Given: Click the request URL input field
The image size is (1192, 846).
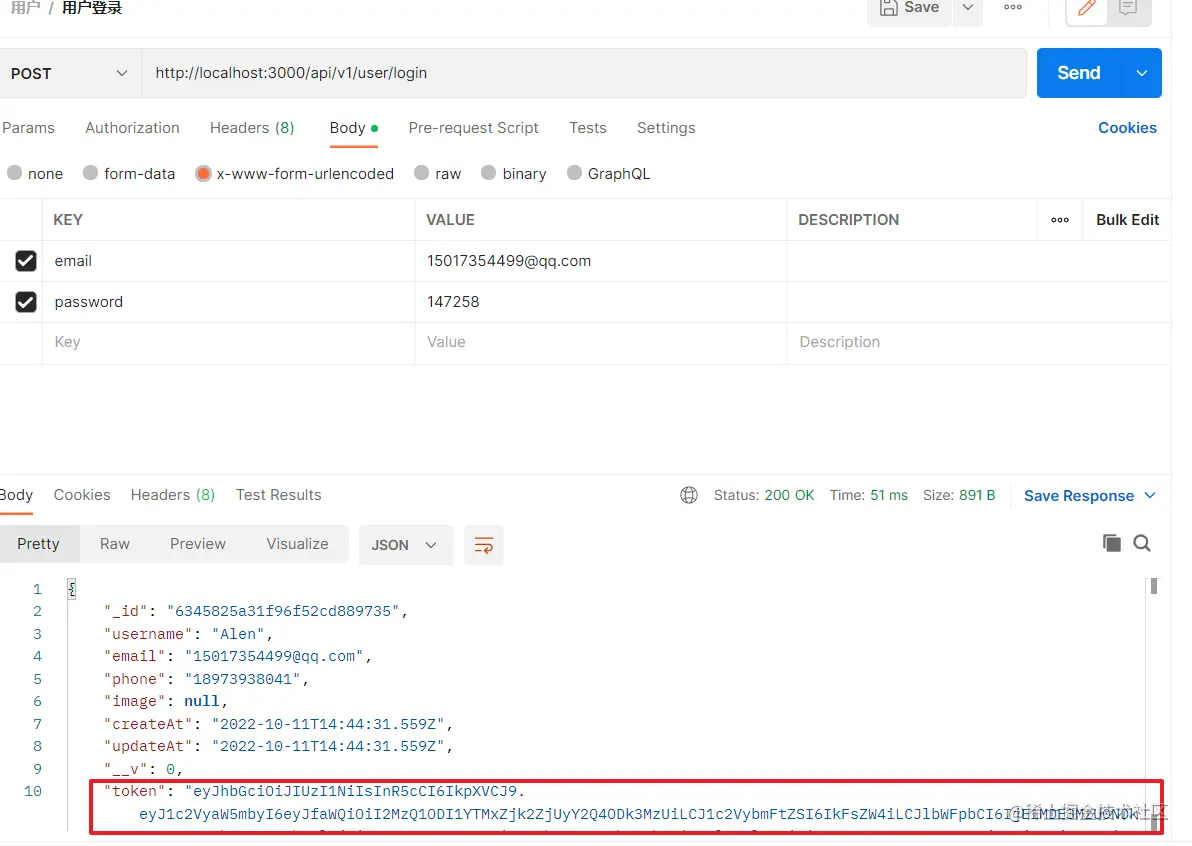Looking at the screenshot, I should click(584, 74).
